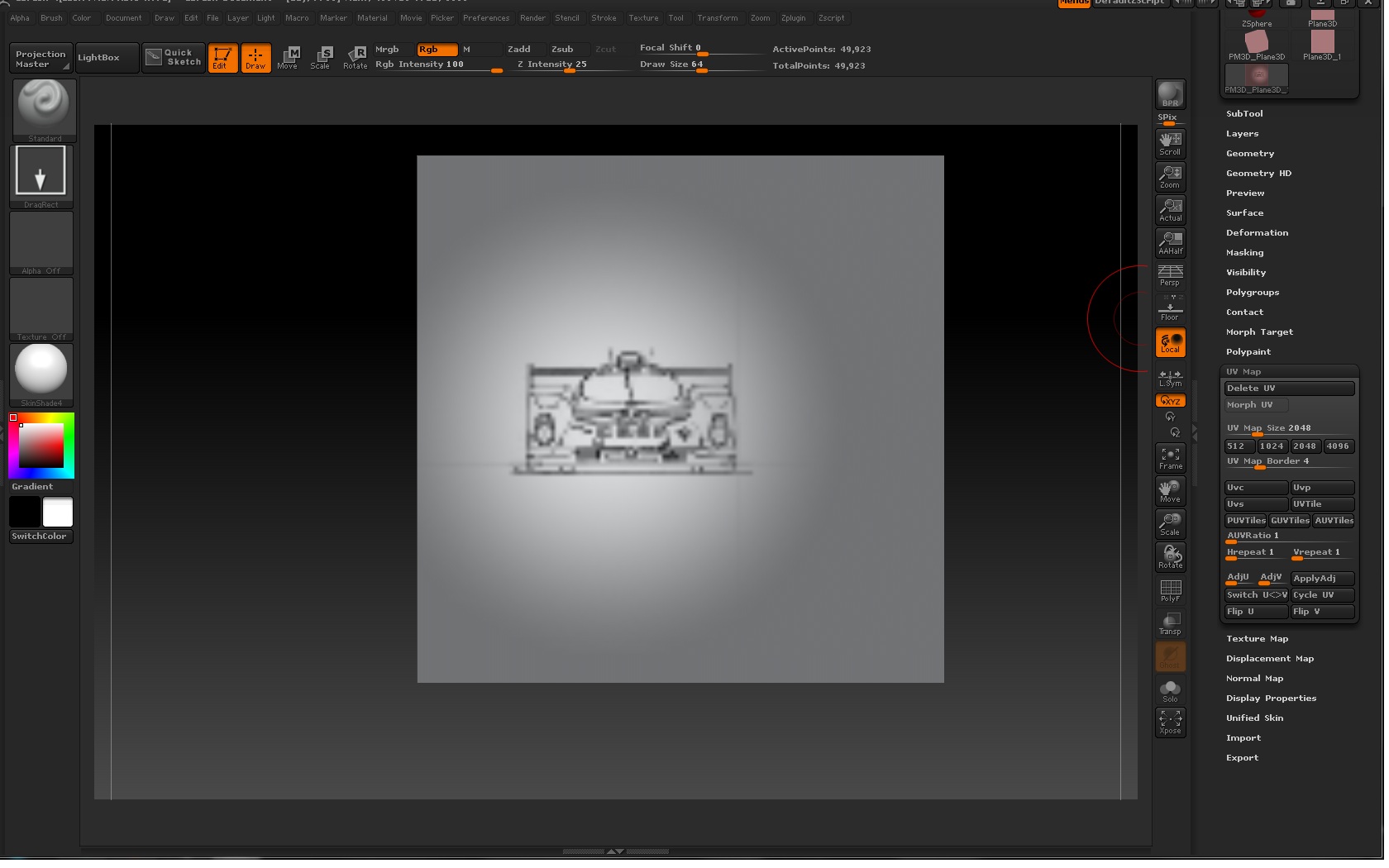Expand the SubTool palette
1389x868 pixels.
[1243, 113]
